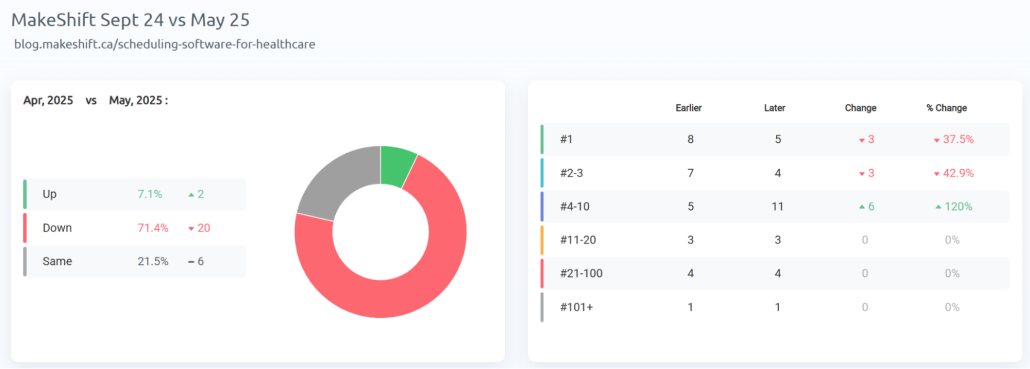Click the 42.9% decrease in #2-3 row
The image size is (1030, 369).
[953, 173]
